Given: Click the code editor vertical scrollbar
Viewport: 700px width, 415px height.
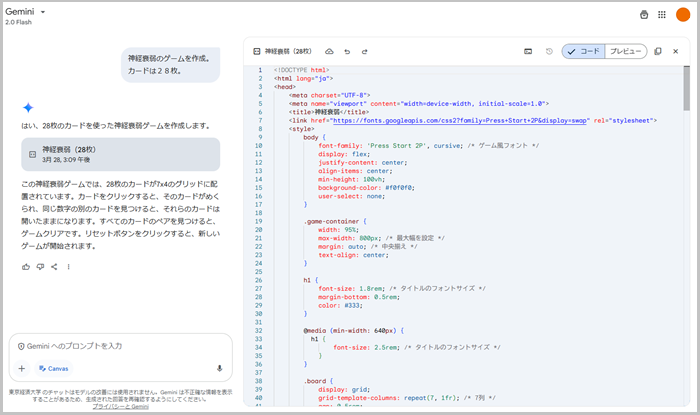Looking at the screenshot, I should point(686,88).
